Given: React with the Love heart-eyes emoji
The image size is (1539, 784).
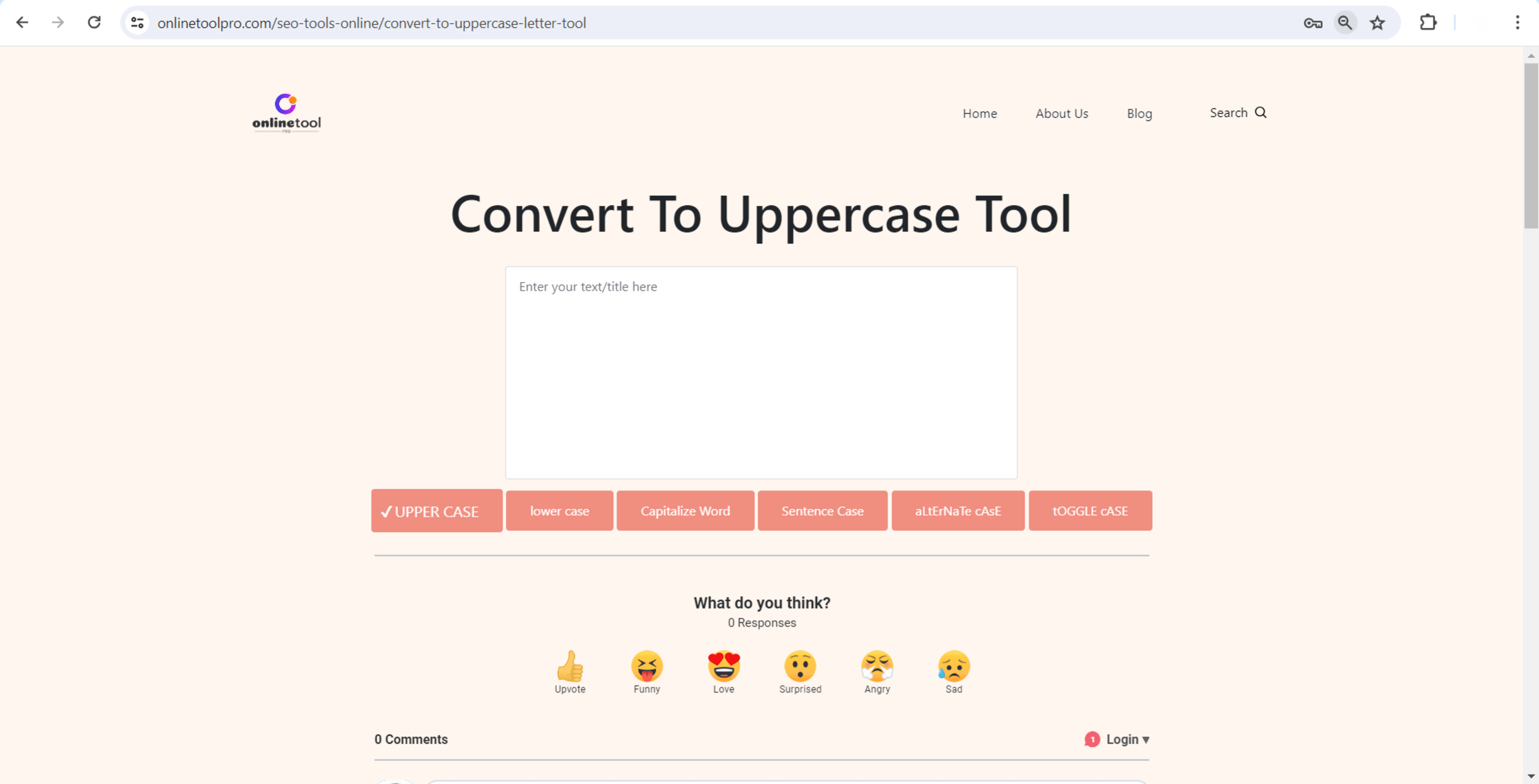Looking at the screenshot, I should point(723,666).
